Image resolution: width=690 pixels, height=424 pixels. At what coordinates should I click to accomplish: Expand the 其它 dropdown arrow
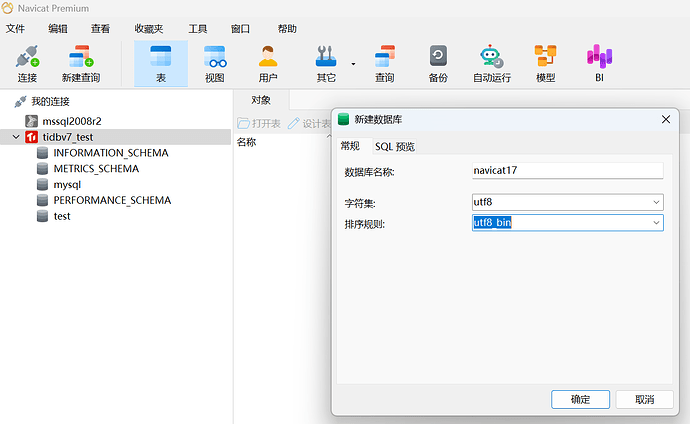353,64
